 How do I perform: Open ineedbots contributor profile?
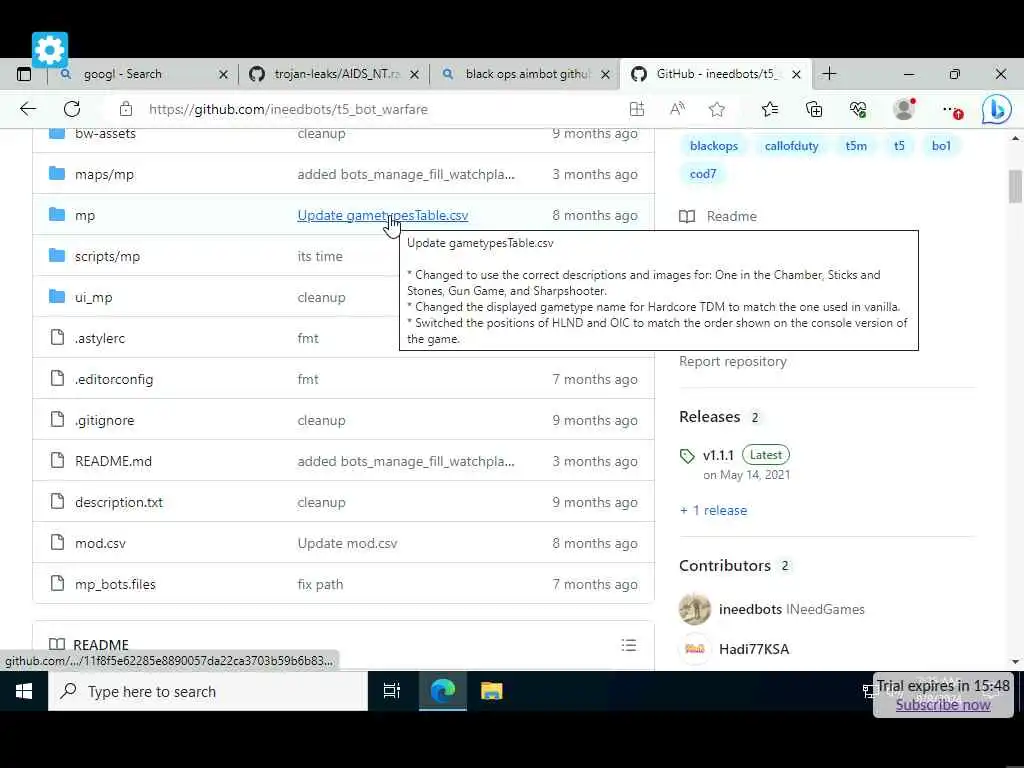pyautogui.click(x=750, y=609)
